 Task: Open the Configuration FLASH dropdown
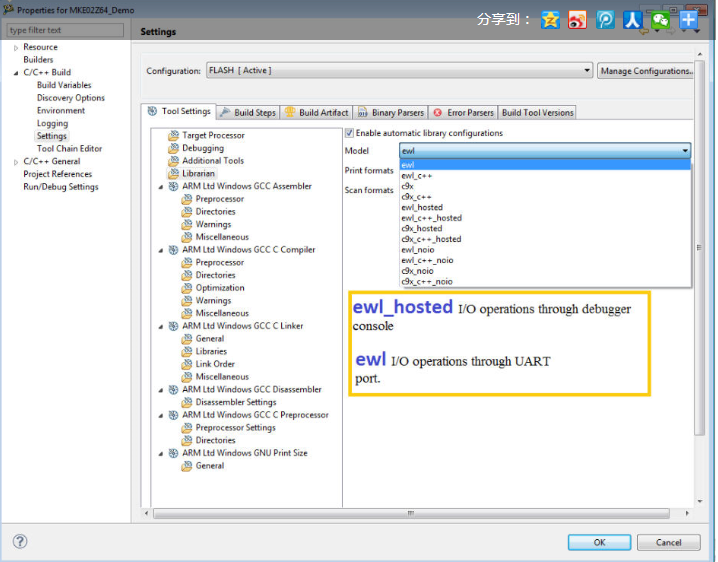click(399, 71)
